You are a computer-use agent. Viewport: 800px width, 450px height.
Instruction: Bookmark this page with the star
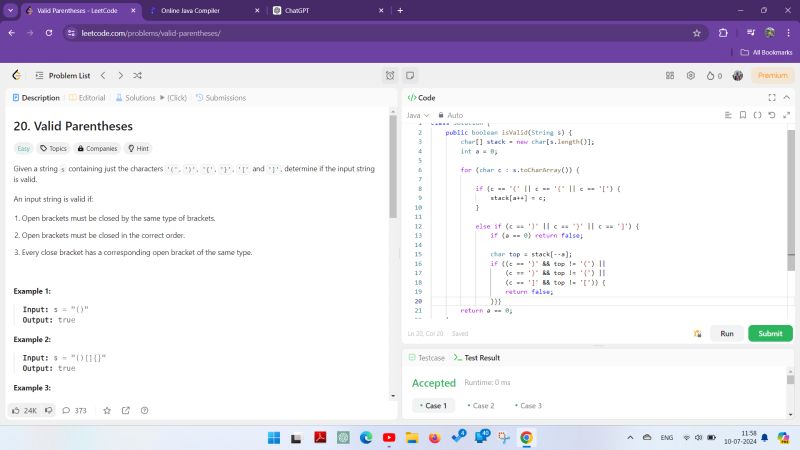tap(696, 33)
